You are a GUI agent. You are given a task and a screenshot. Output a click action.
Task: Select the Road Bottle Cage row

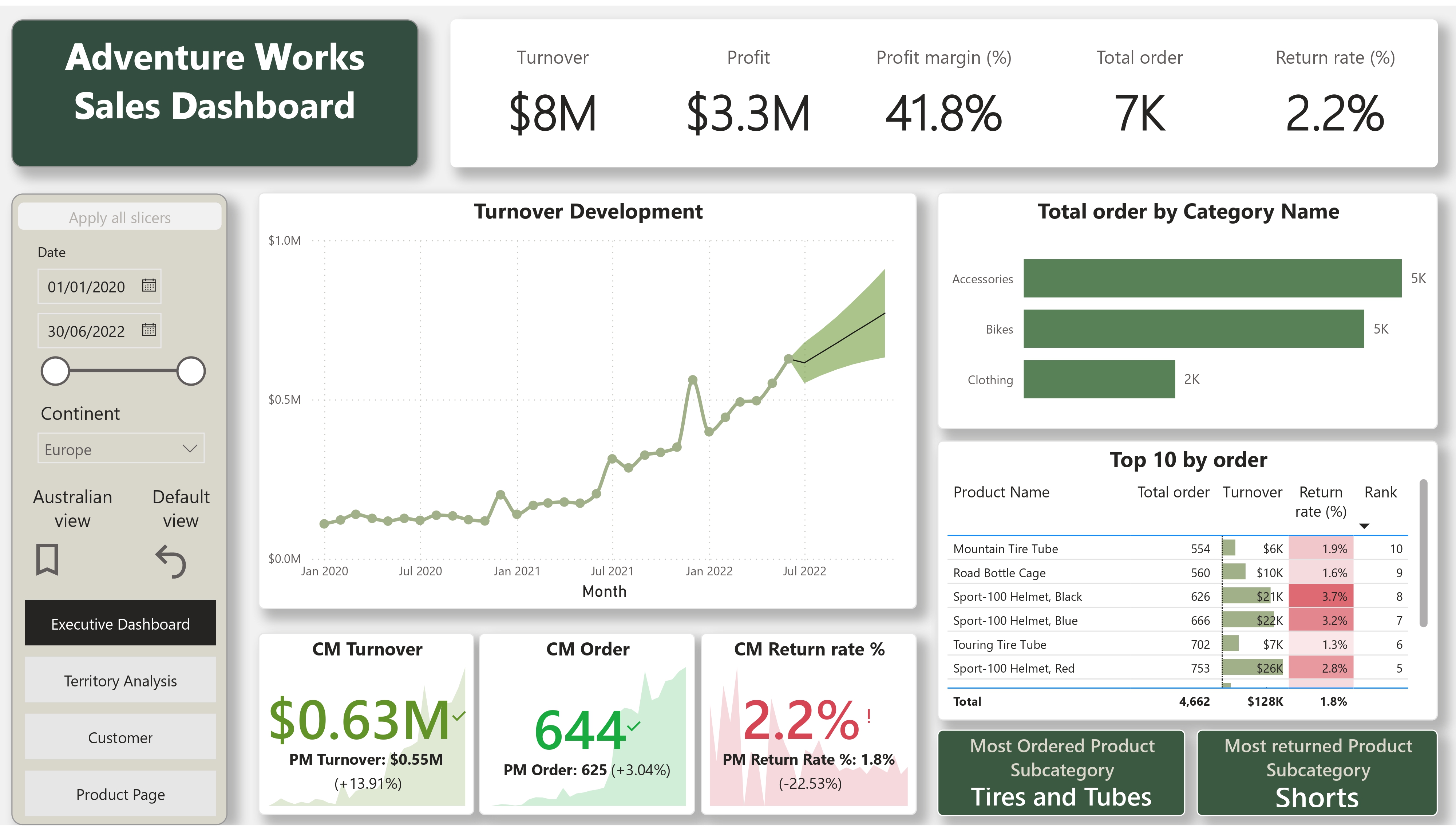pos(1178,572)
